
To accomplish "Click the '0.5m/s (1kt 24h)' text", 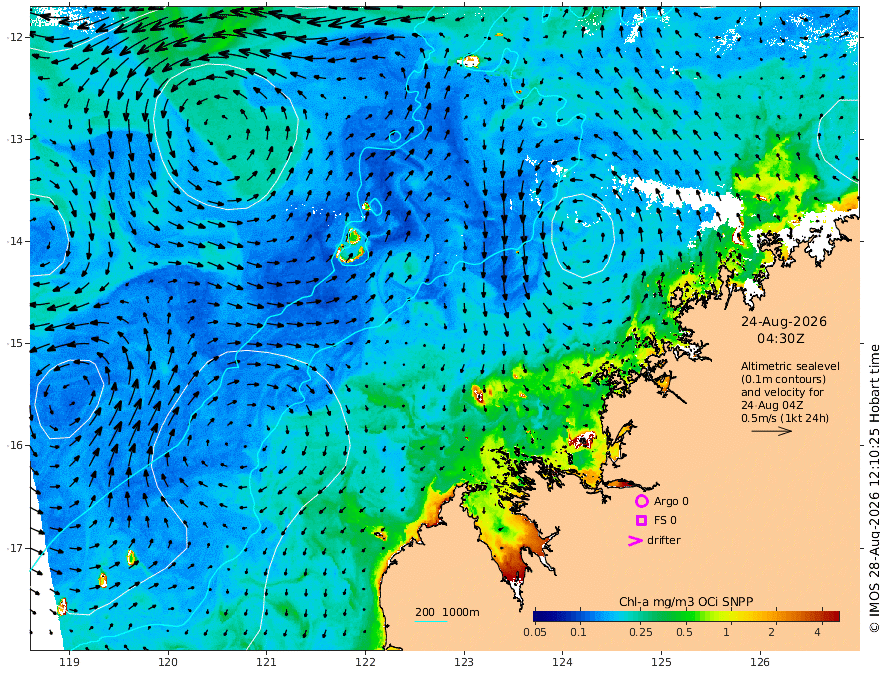I will tap(785, 418).
